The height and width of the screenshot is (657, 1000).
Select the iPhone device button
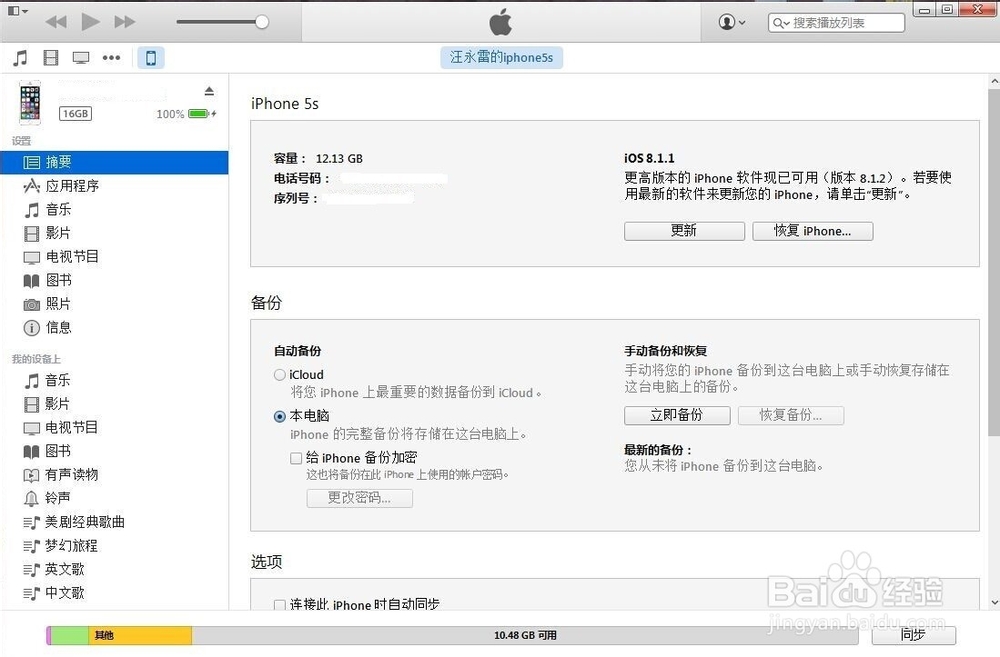coord(151,58)
